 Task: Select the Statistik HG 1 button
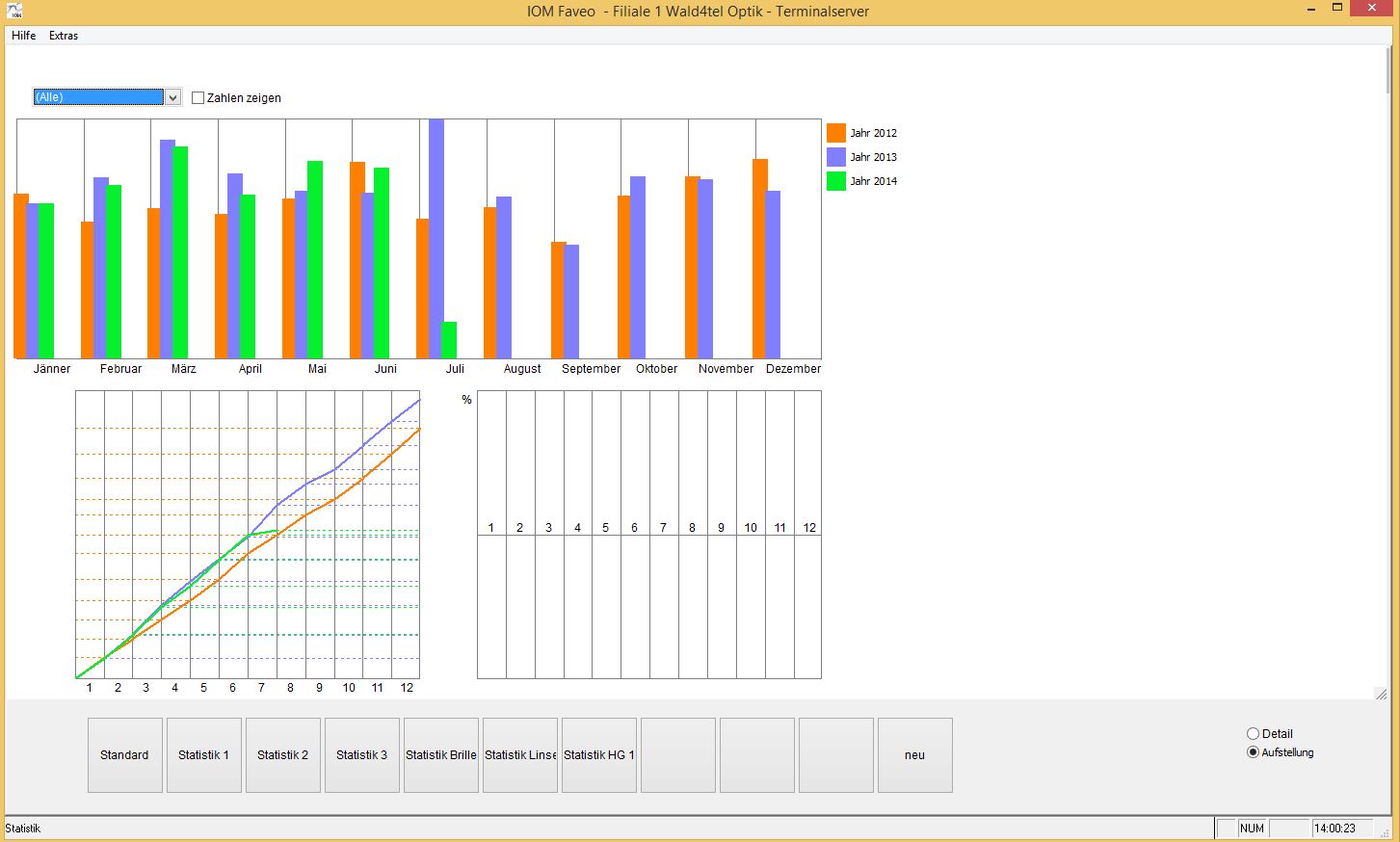click(x=598, y=755)
